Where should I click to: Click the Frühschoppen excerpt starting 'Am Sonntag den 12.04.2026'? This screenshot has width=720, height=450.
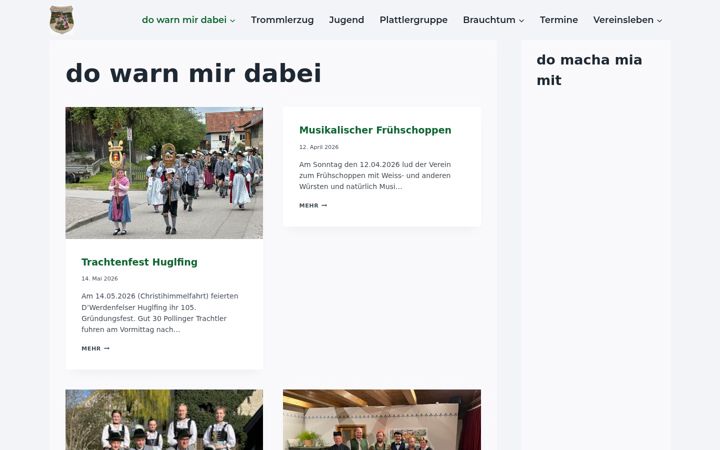375,175
